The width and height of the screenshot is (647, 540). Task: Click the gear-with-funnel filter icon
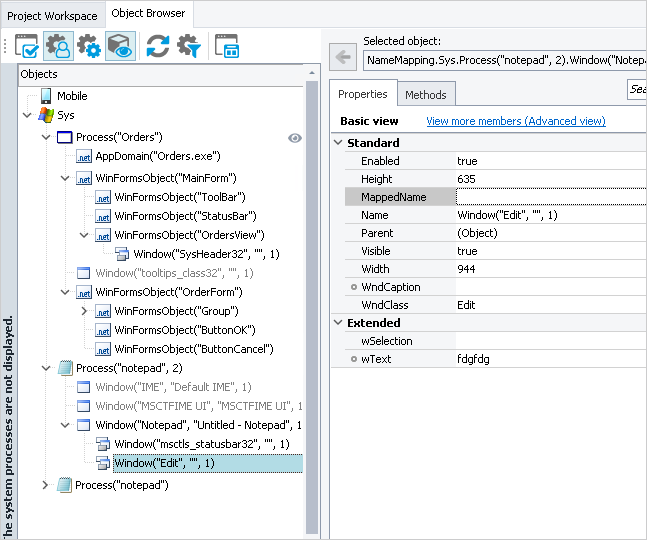pos(189,47)
